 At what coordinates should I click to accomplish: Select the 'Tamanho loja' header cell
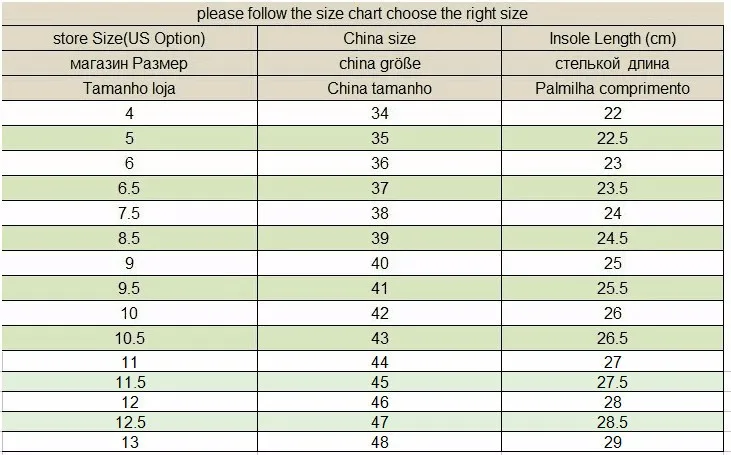[129, 88]
